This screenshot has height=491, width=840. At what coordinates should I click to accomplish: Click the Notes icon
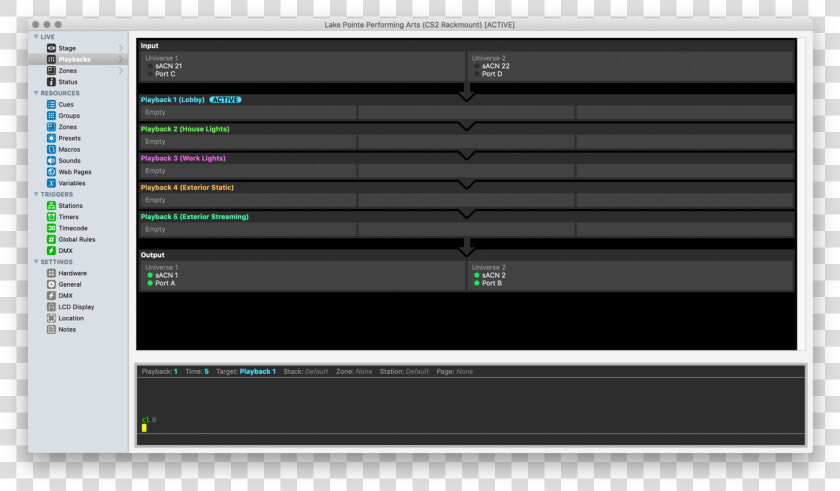[51, 329]
